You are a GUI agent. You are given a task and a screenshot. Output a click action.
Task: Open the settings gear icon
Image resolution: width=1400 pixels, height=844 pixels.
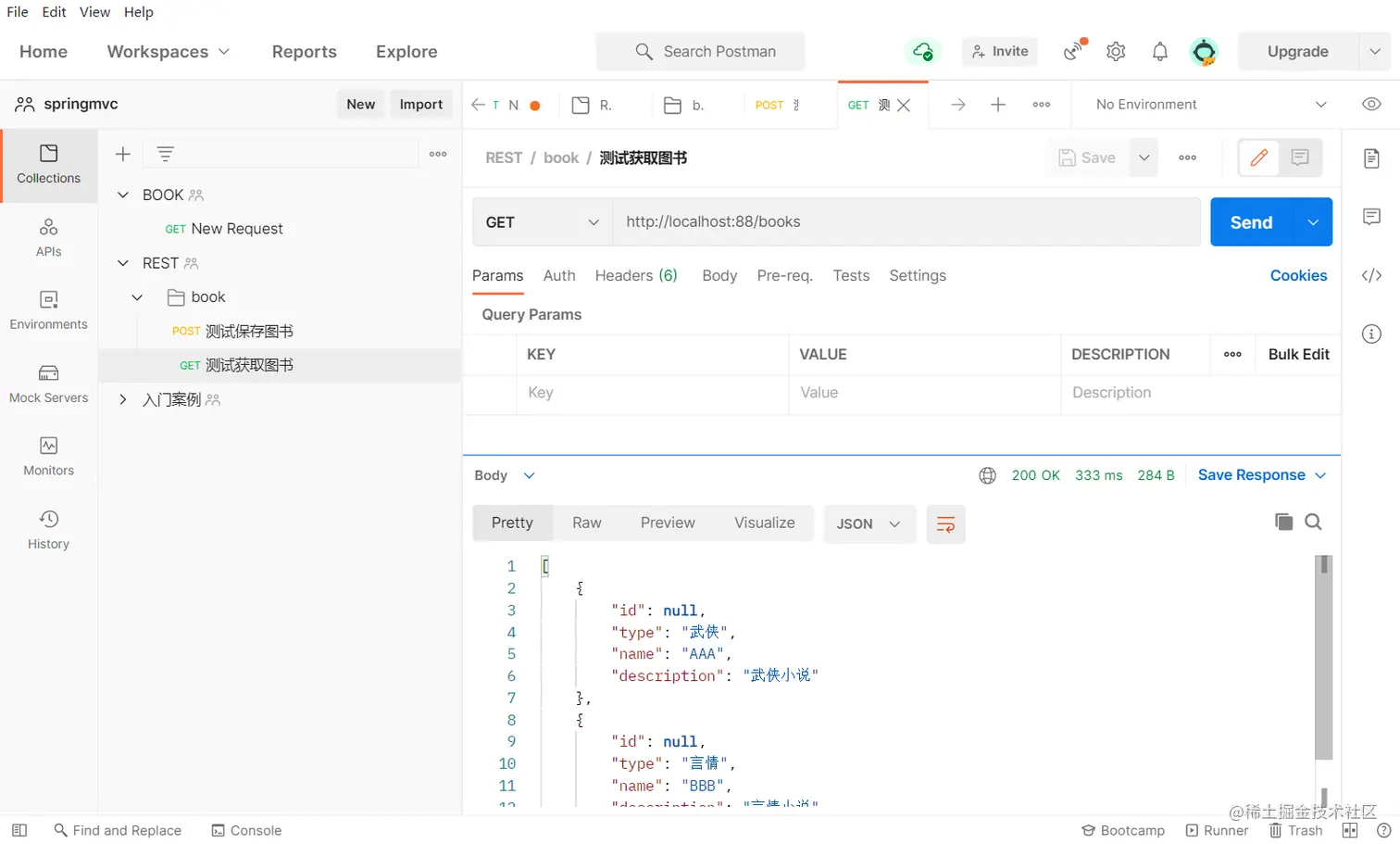coord(1116,52)
